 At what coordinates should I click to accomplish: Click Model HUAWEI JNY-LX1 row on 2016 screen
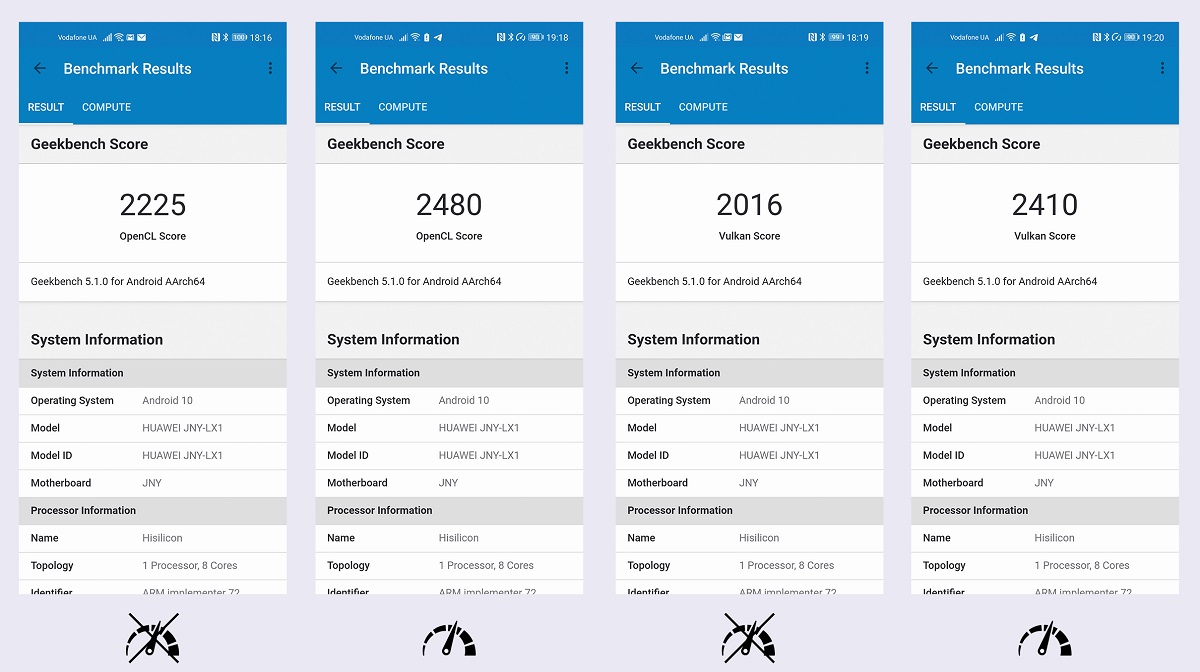(749, 428)
